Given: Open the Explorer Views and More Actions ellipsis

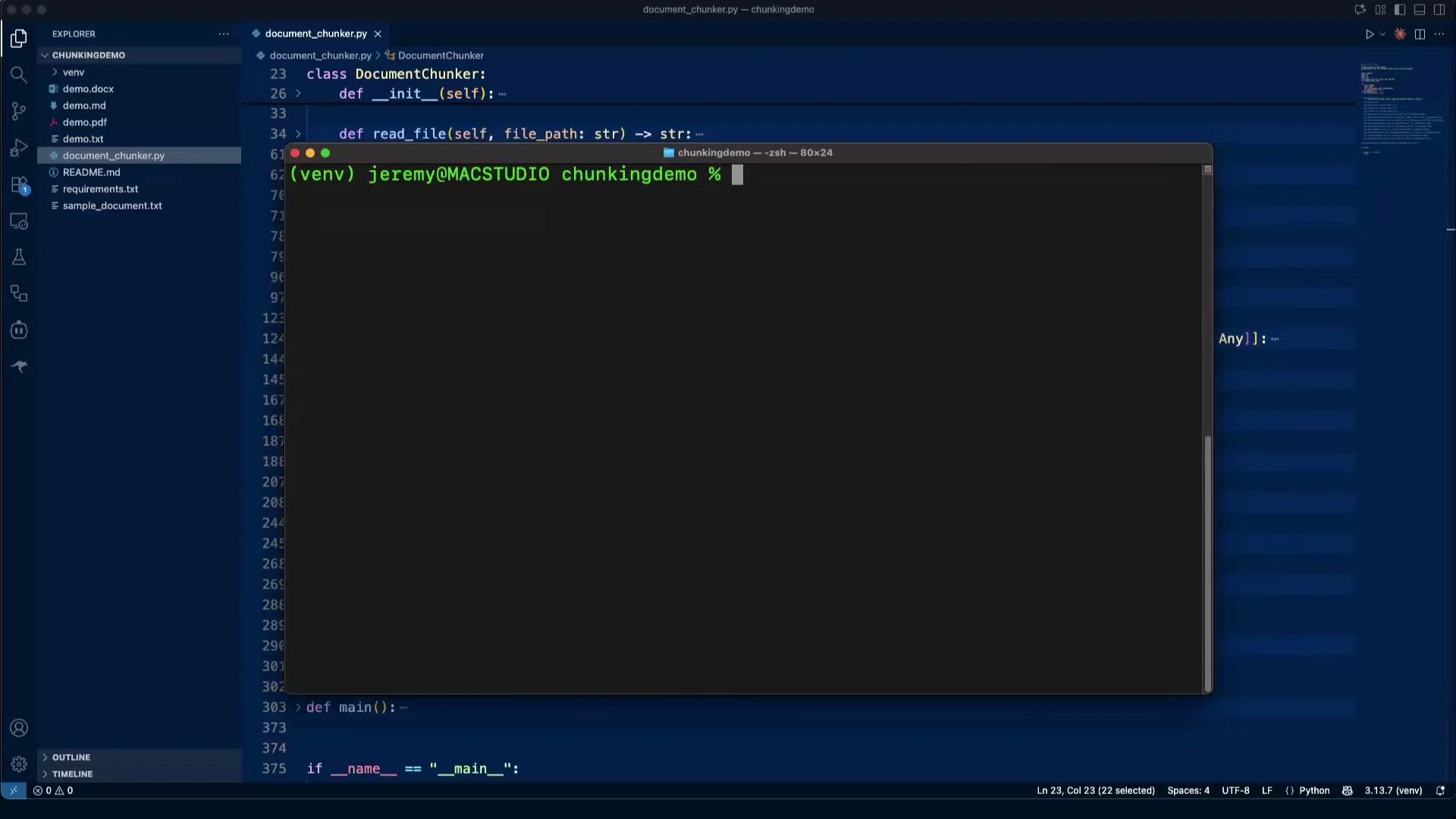Looking at the screenshot, I should (224, 34).
